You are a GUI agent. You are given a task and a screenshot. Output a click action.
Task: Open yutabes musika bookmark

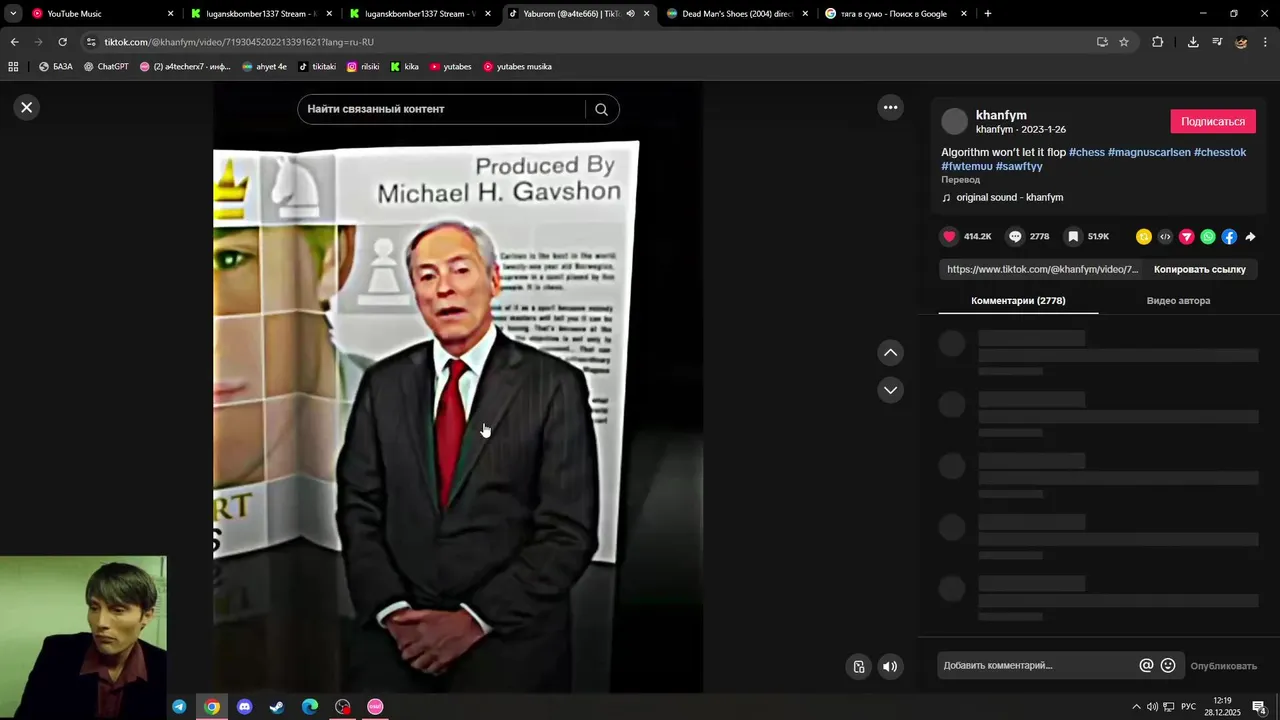click(517, 67)
